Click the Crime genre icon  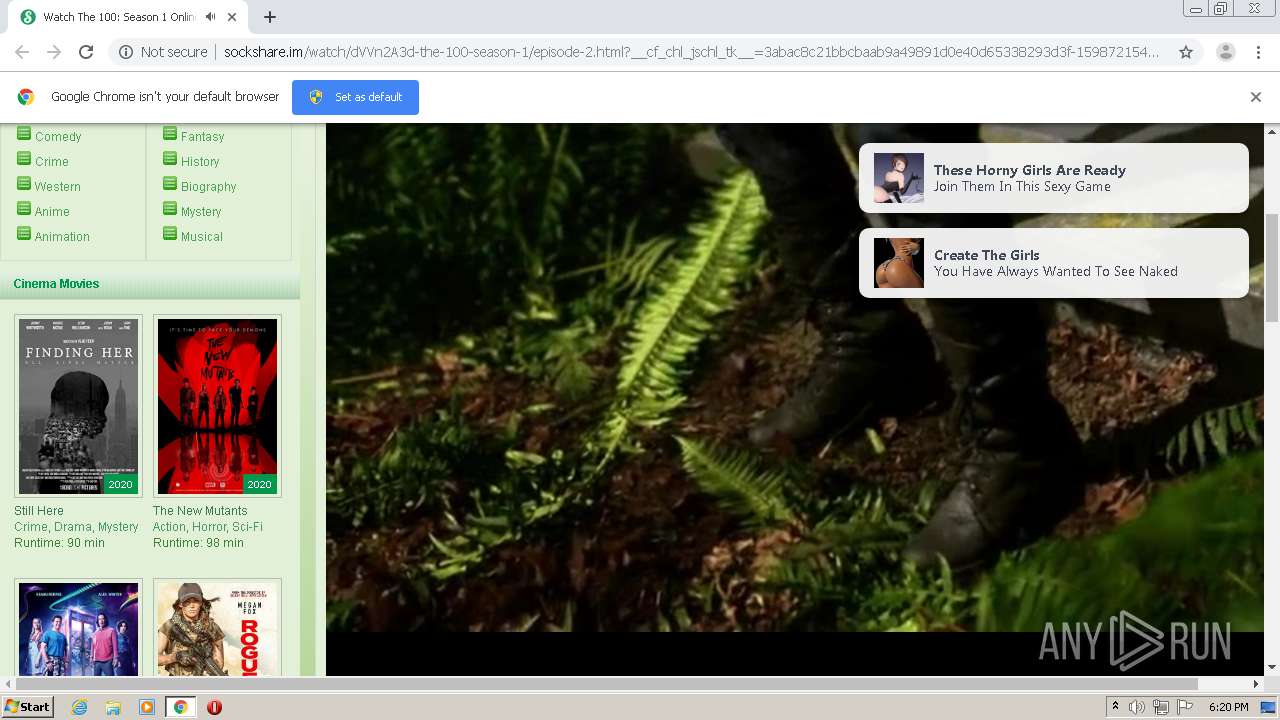tap(24, 158)
